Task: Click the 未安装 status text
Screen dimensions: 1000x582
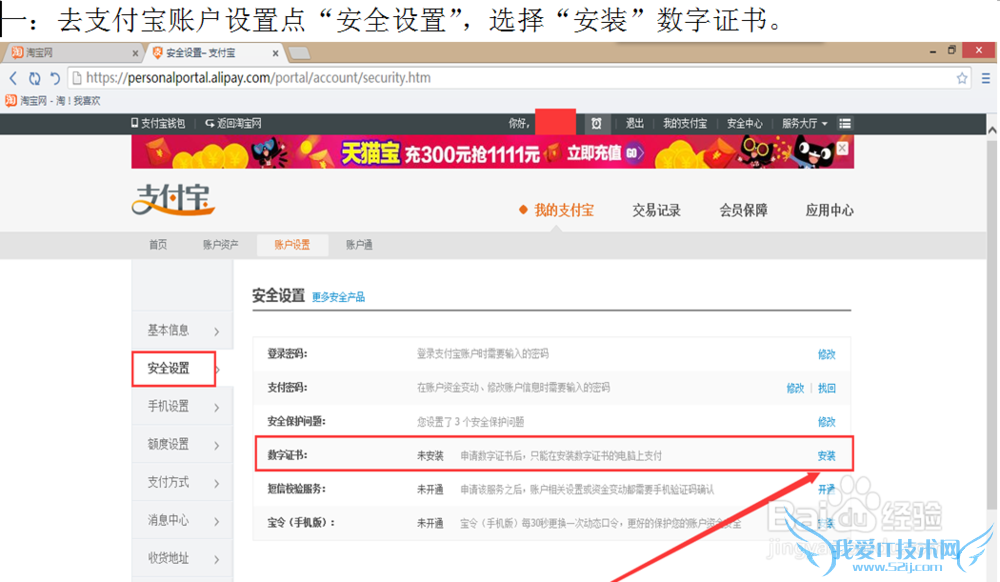Action: point(430,456)
